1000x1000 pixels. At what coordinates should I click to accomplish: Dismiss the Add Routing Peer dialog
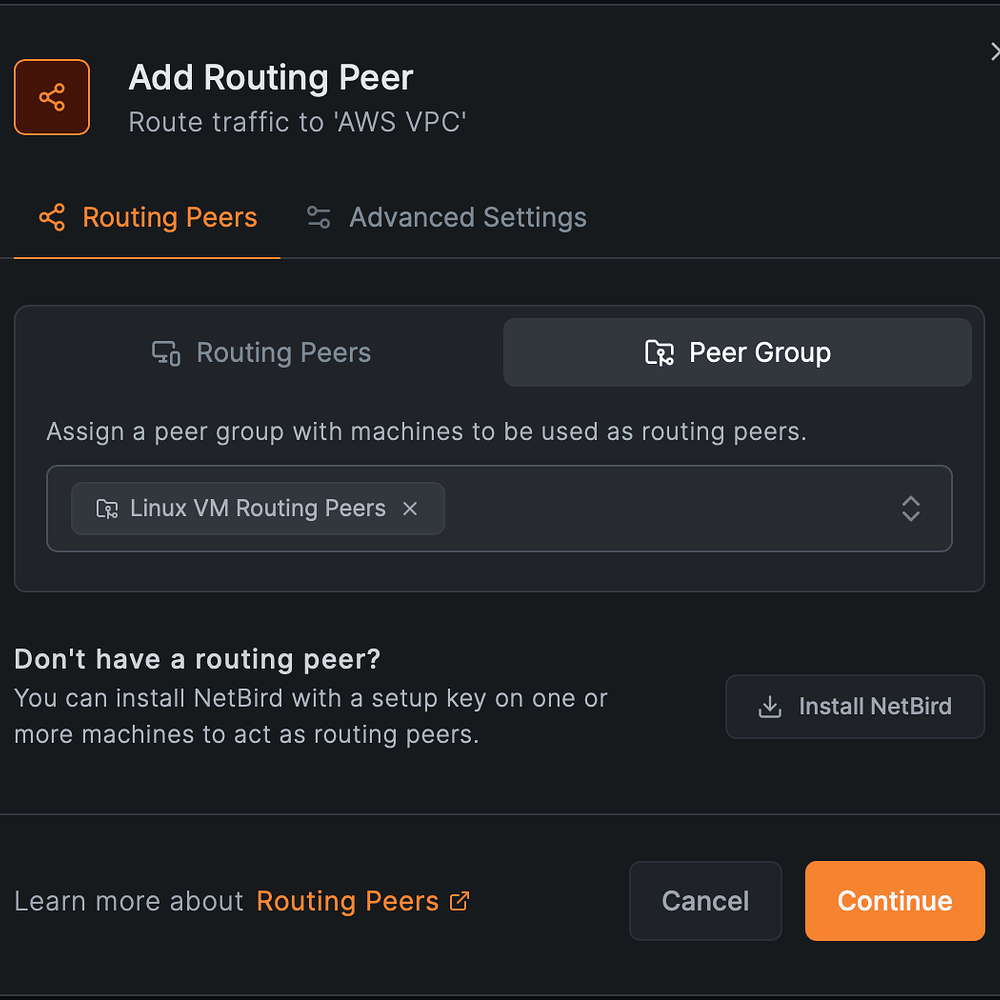coord(995,51)
